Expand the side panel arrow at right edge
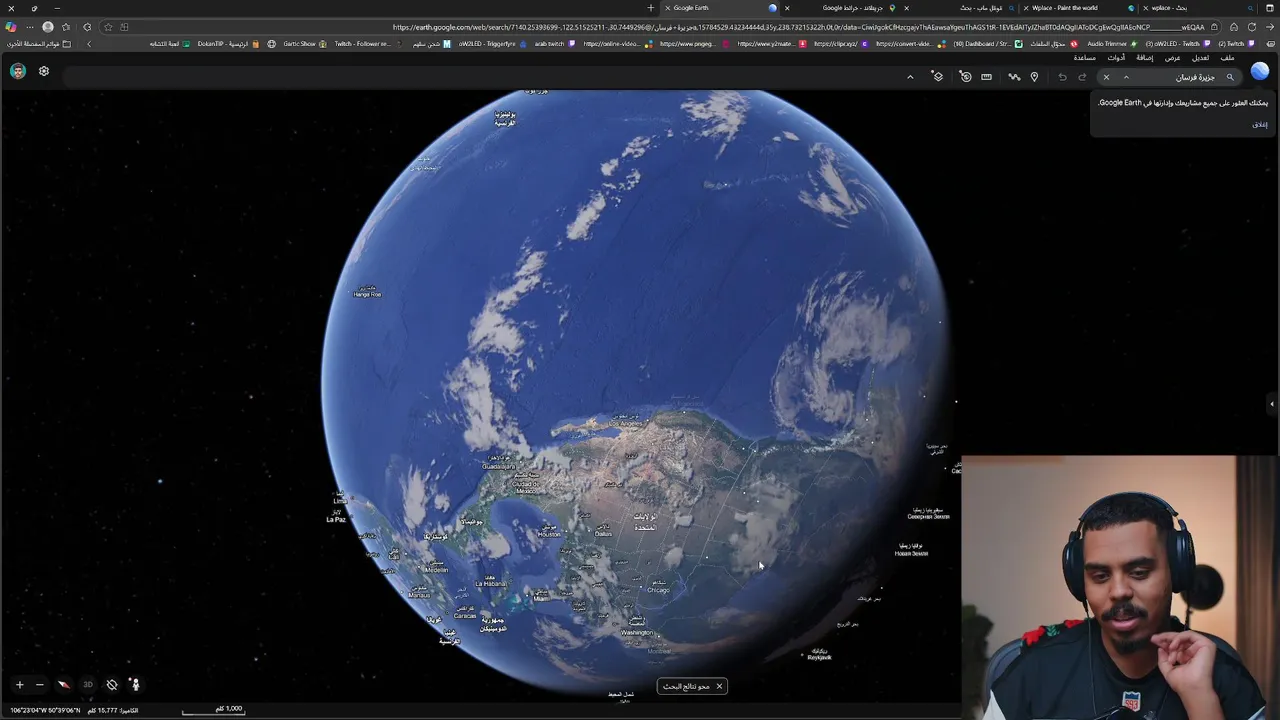1280x720 pixels. pyautogui.click(x=1272, y=404)
